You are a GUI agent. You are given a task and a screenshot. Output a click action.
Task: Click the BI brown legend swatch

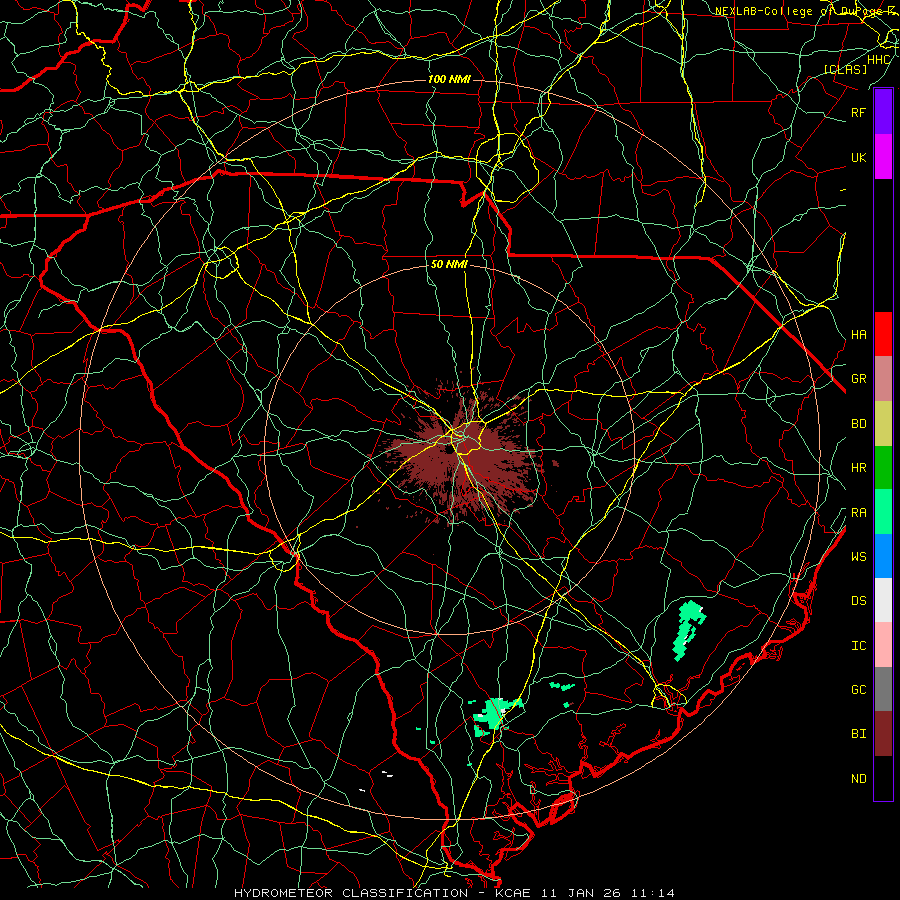click(x=883, y=734)
